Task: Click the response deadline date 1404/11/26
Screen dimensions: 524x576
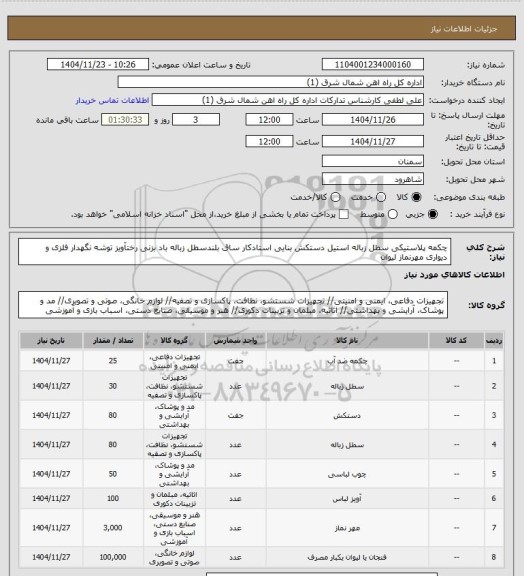Action: point(373,120)
